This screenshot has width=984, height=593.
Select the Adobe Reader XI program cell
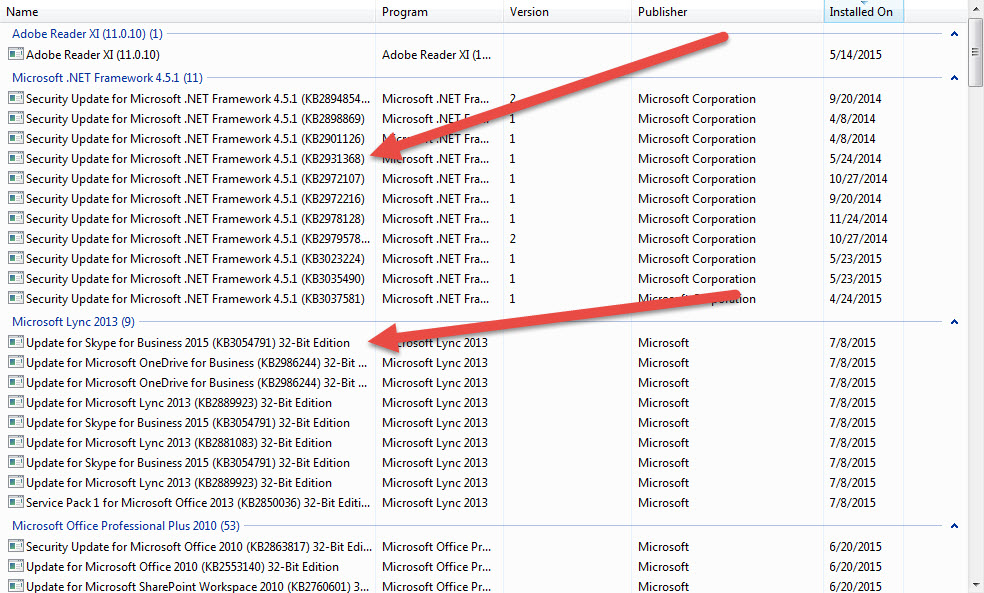pyautogui.click(x=437, y=55)
